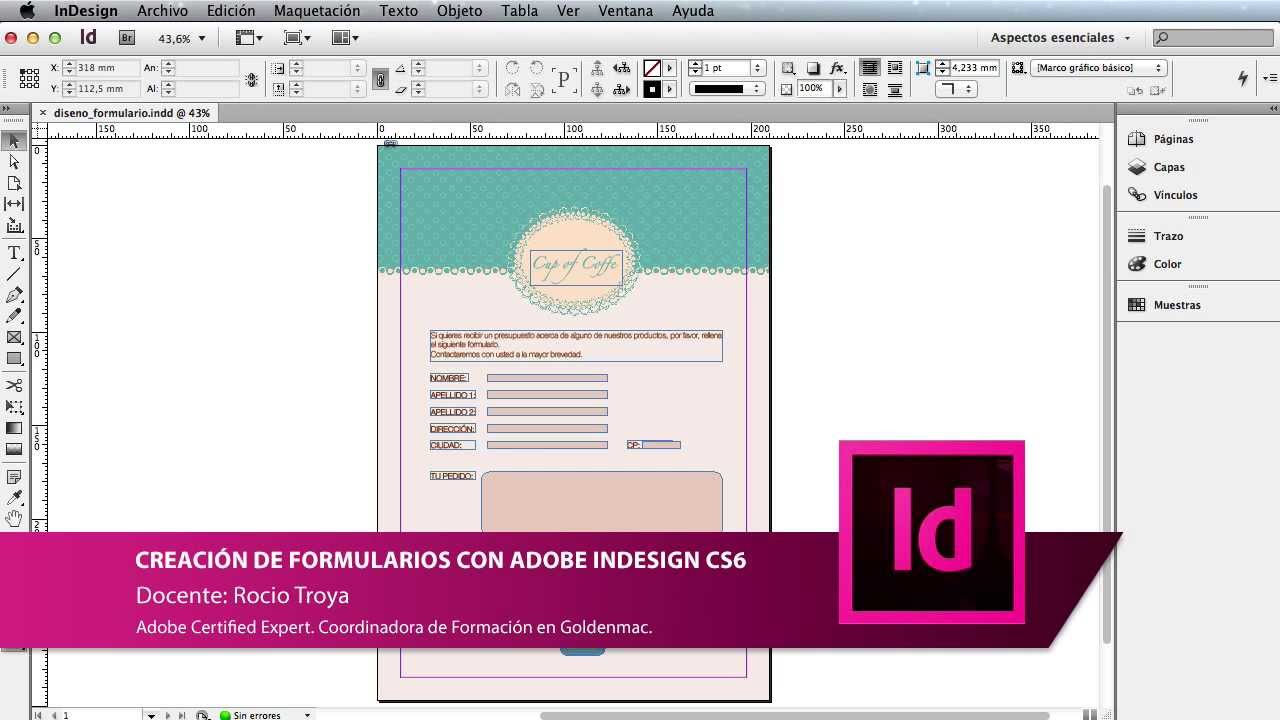The height and width of the screenshot is (720, 1280).
Task: Open the Texto menu
Action: pos(399,11)
